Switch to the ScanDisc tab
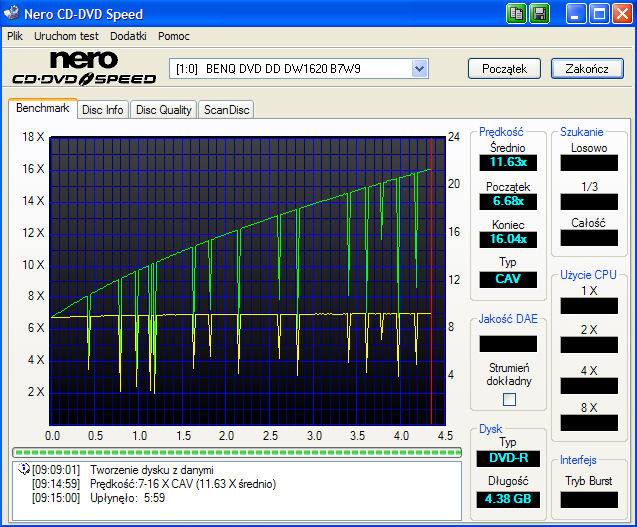This screenshot has width=637, height=527. pyautogui.click(x=226, y=110)
